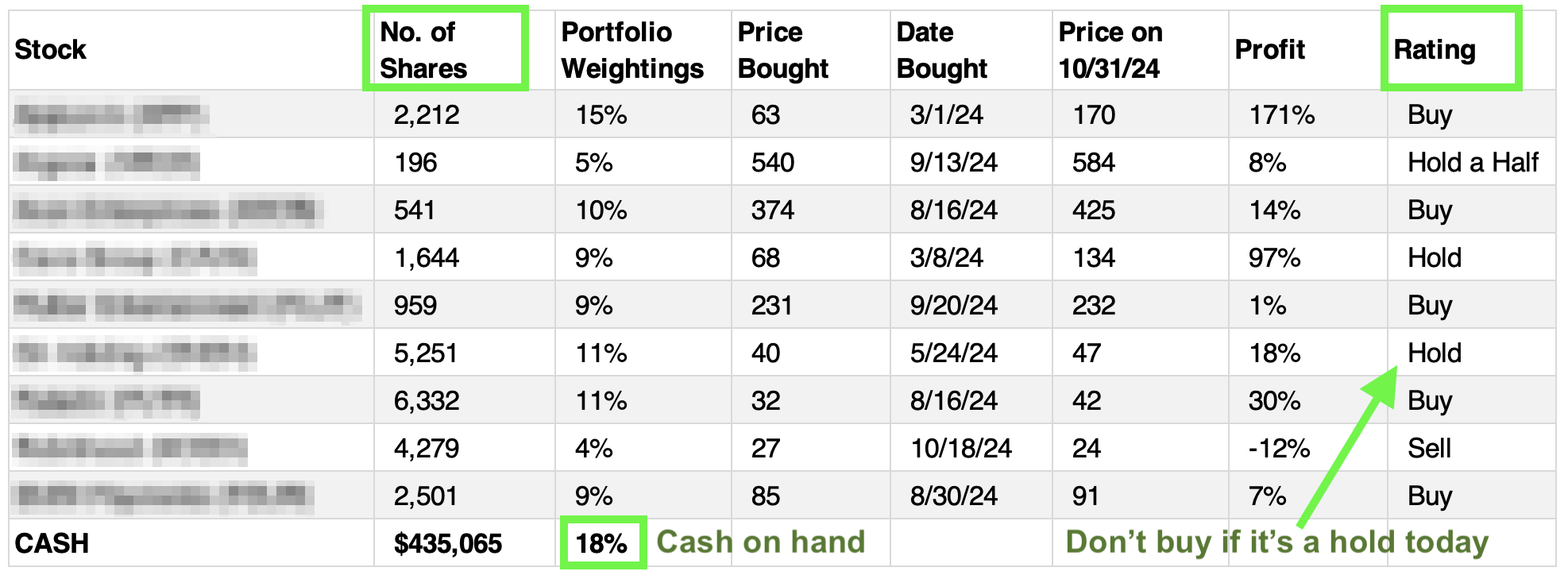1568x575 pixels.
Task: Click the CASH row label
Action: (x=52, y=543)
